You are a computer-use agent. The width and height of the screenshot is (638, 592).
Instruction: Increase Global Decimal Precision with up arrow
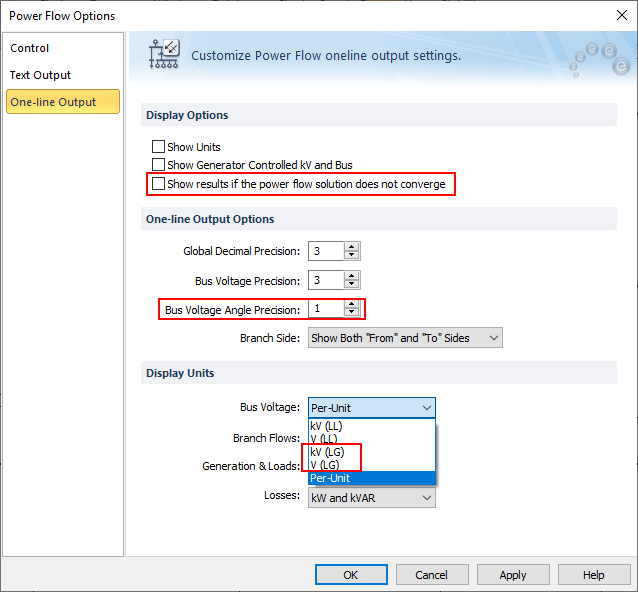pyautogui.click(x=351, y=247)
